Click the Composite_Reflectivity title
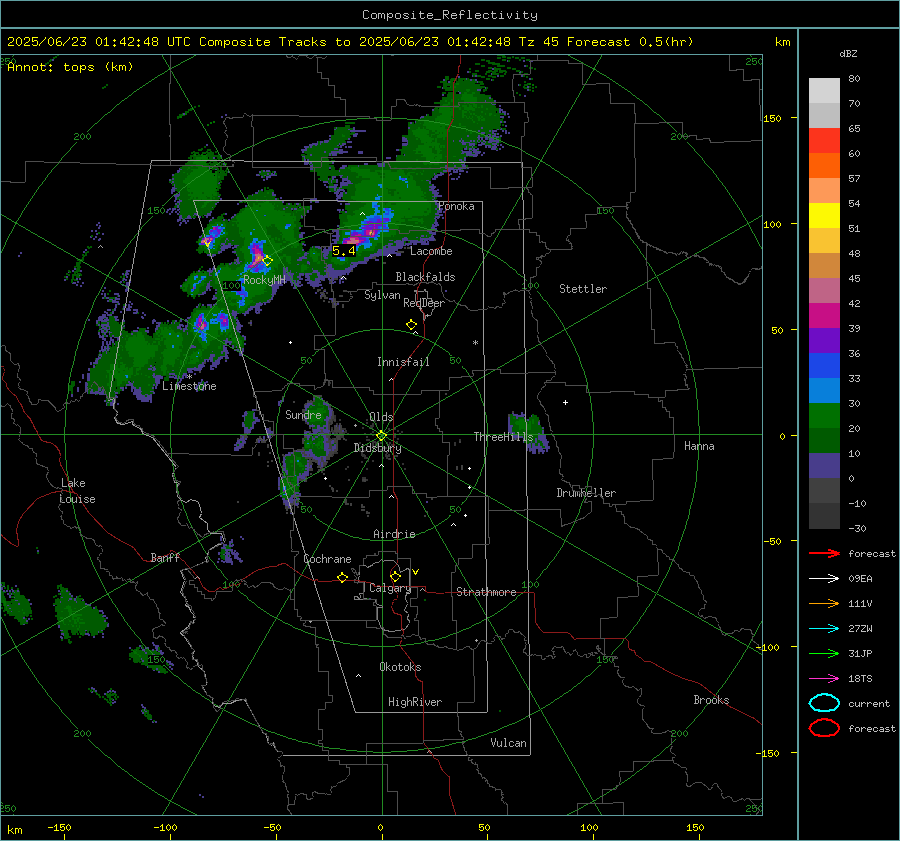The image size is (900, 841). [450, 15]
